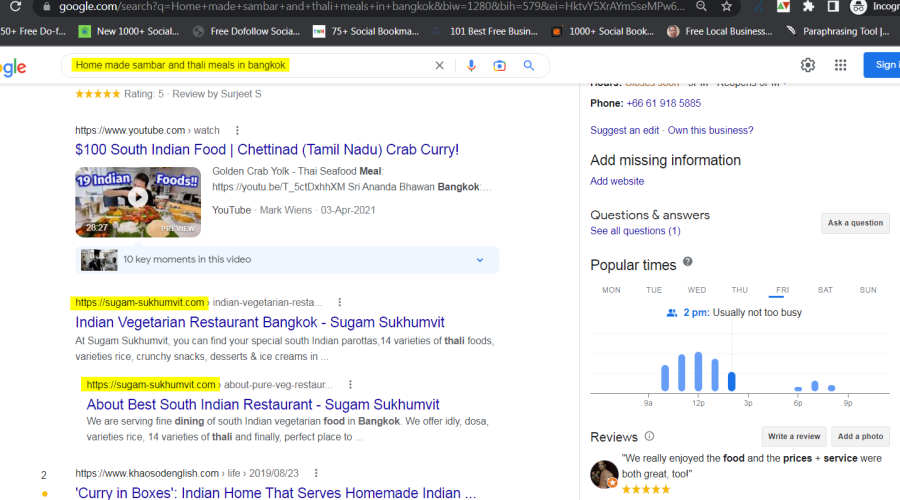Reload the page

click(x=15, y=6)
